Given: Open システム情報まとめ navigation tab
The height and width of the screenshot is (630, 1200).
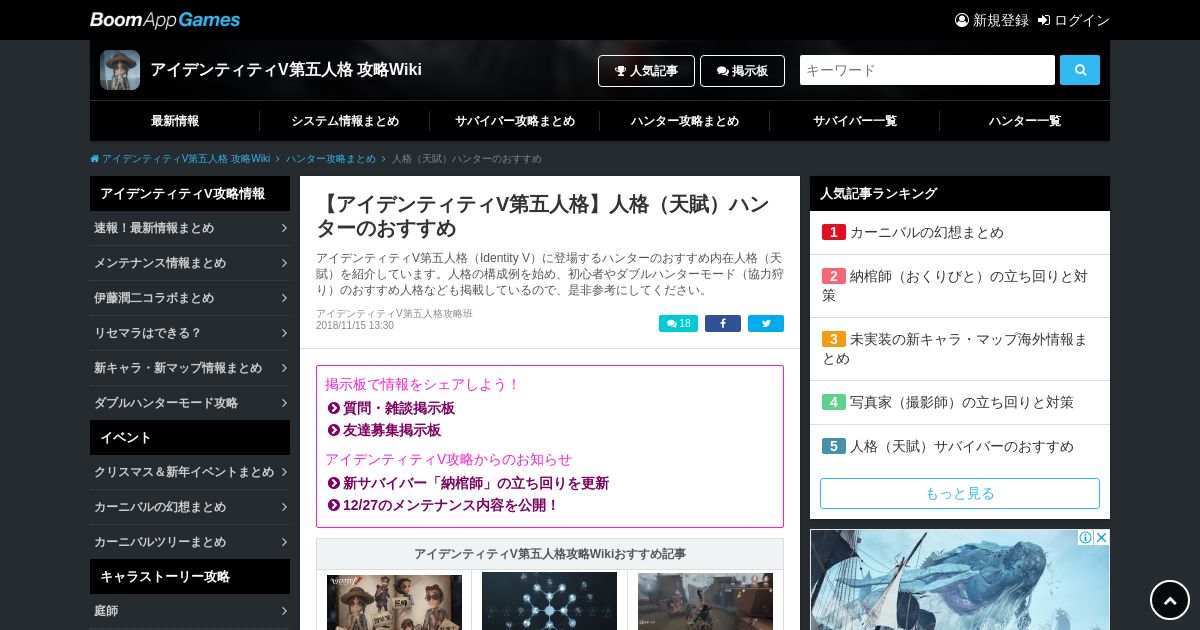Looking at the screenshot, I should coord(345,121).
